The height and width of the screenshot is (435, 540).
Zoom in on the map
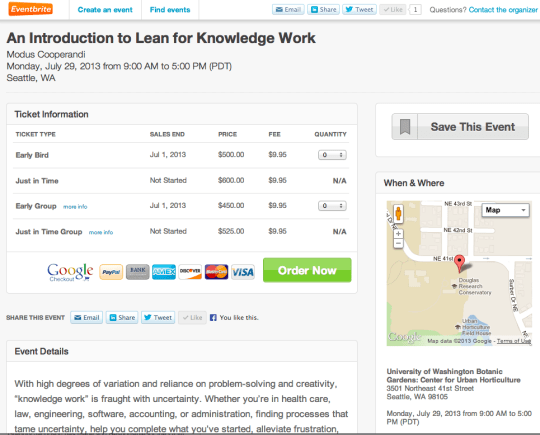(398, 234)
